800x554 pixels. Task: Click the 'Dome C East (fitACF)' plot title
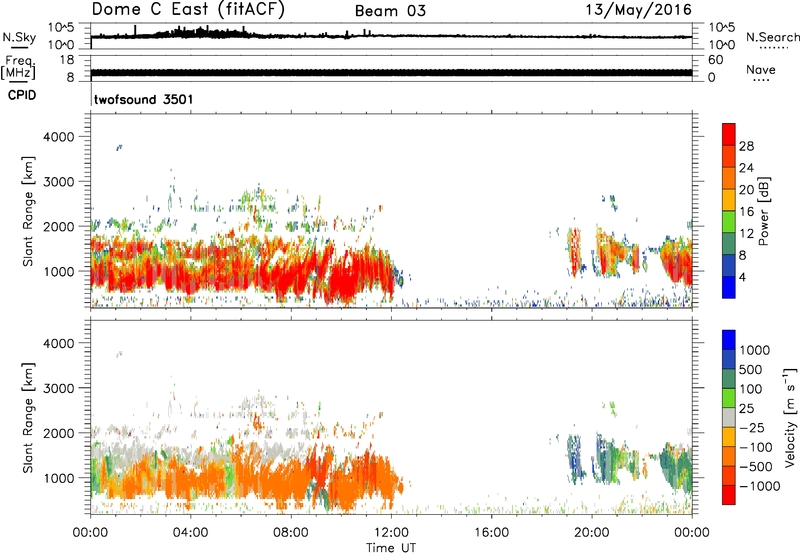(x=188, y=9)
